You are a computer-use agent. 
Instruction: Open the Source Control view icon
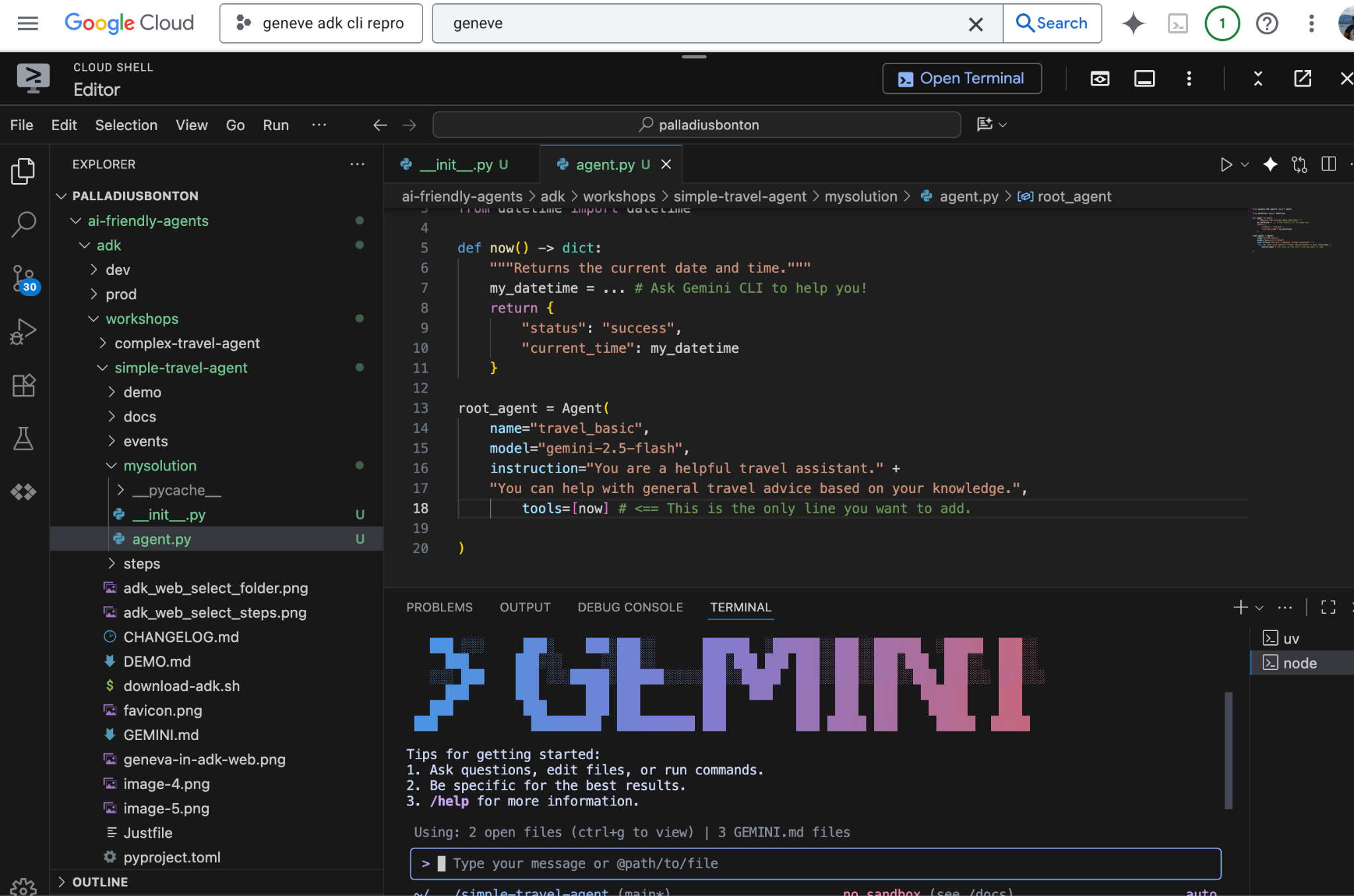pyautogui.click(x=24, y=278)
